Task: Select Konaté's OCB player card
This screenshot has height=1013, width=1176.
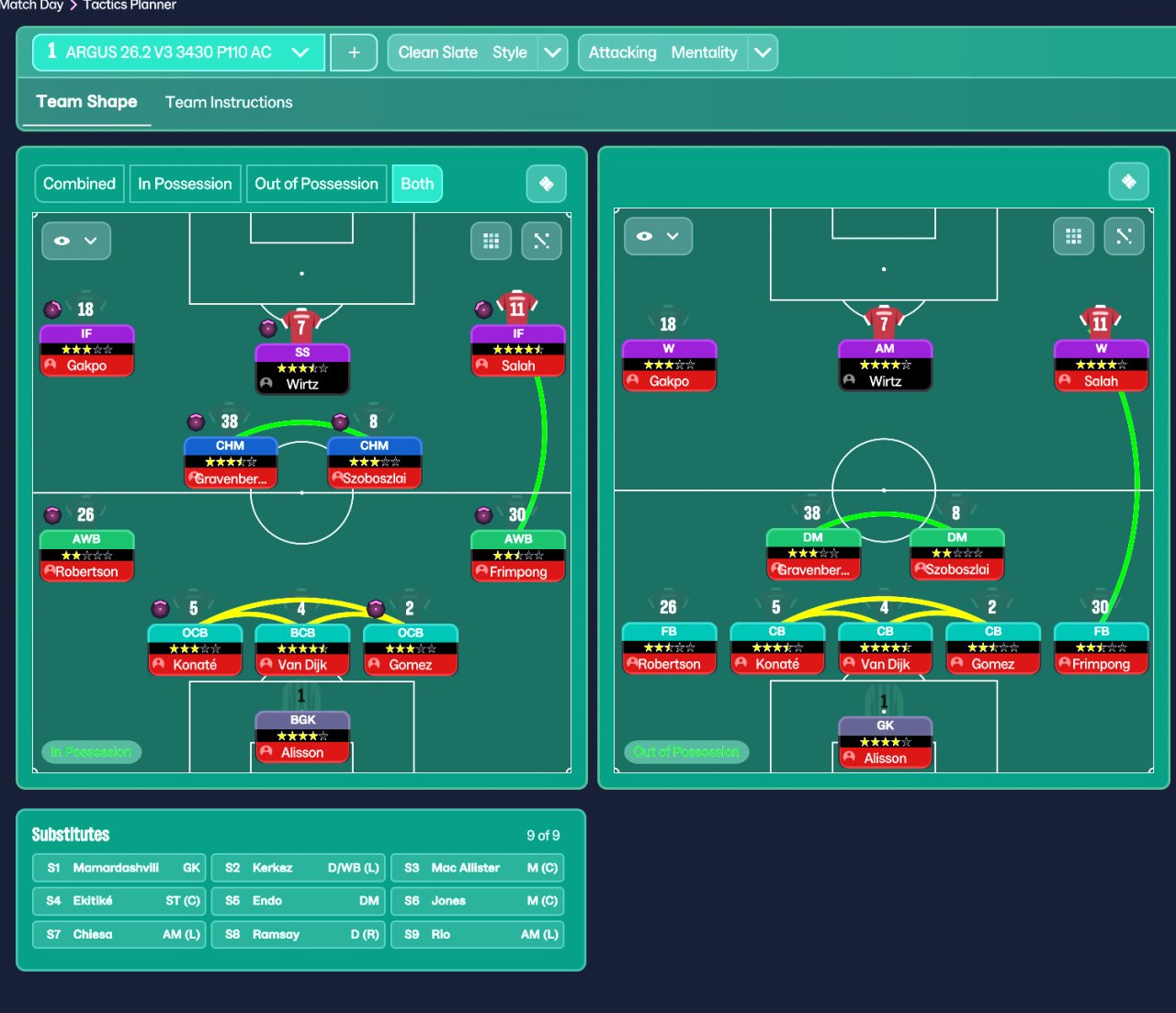Action: click(x=195, y=650)
